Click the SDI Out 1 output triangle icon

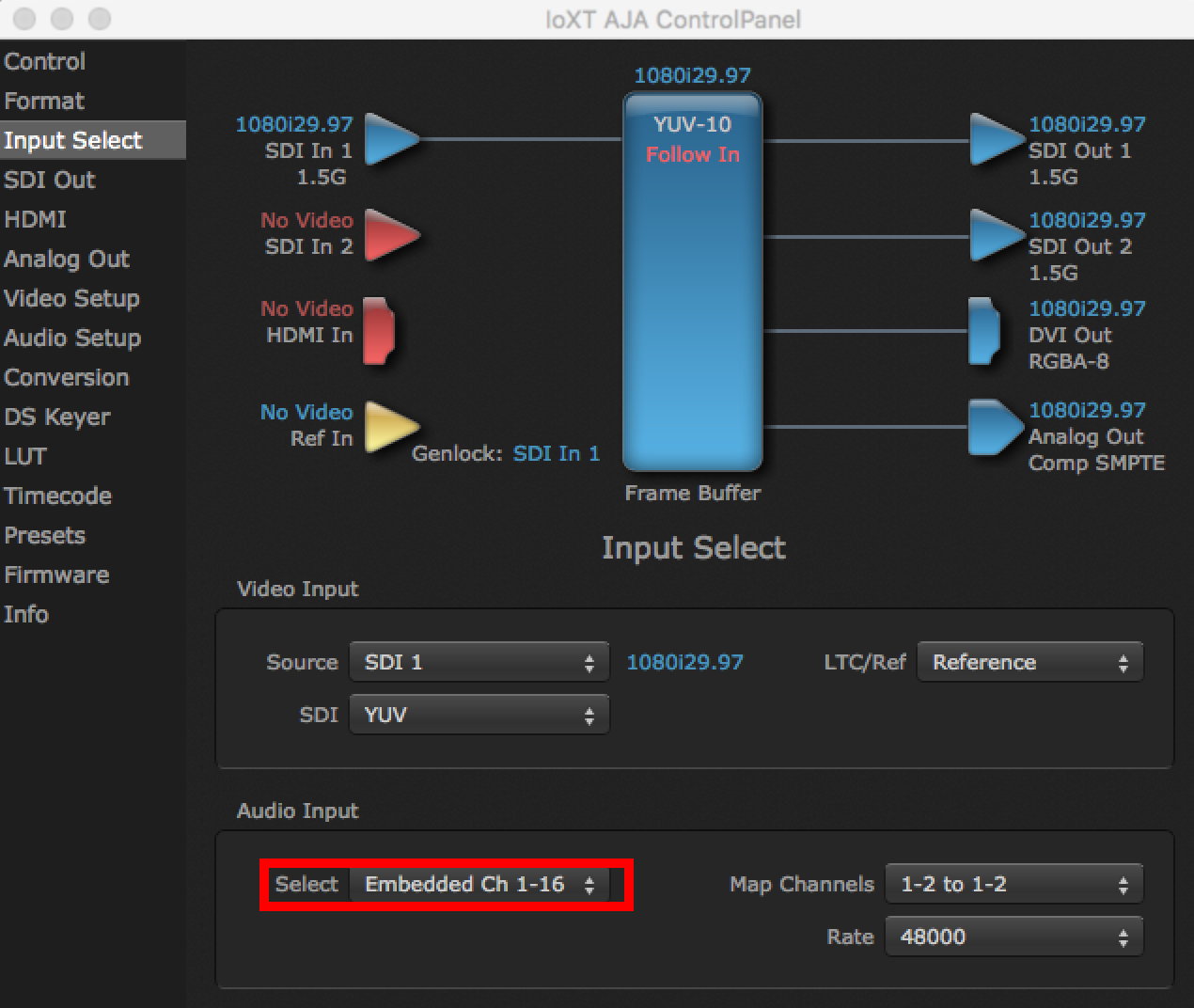click(997, 139)
